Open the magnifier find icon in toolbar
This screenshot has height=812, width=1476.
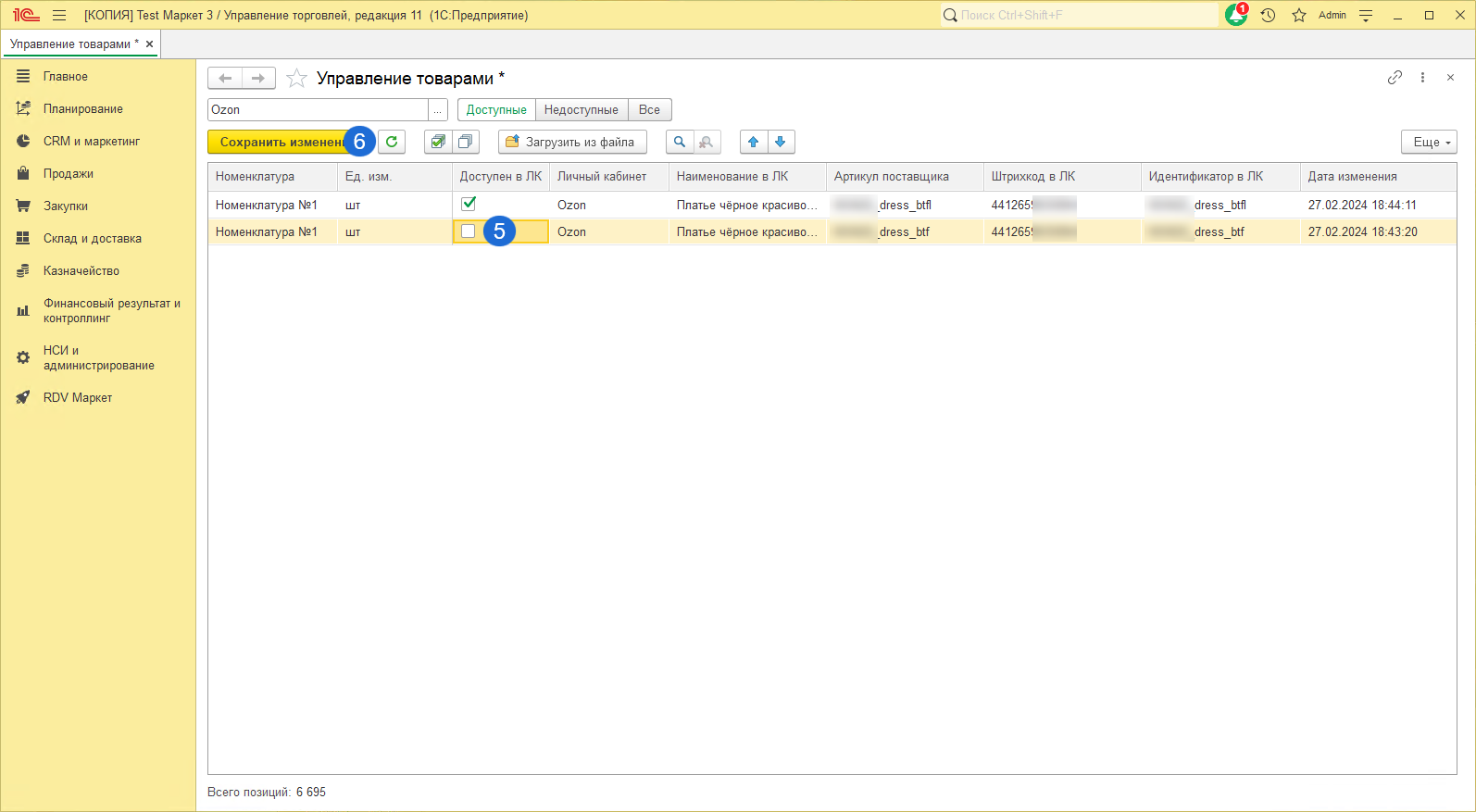[680, 142]
